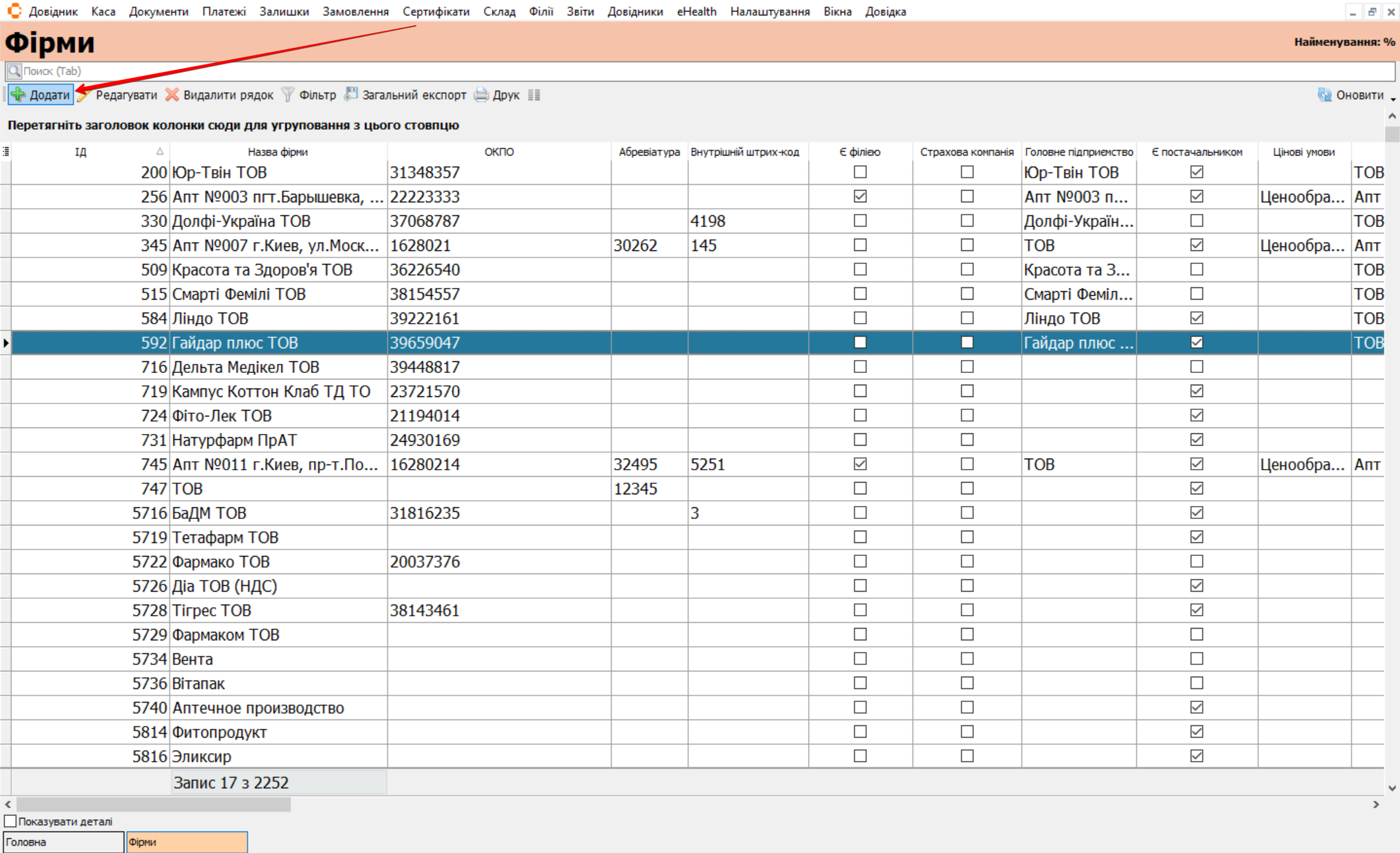Click the red X Видалити рядок icon
Viewport: 1400px width, 853px height.
click(172, 95)
